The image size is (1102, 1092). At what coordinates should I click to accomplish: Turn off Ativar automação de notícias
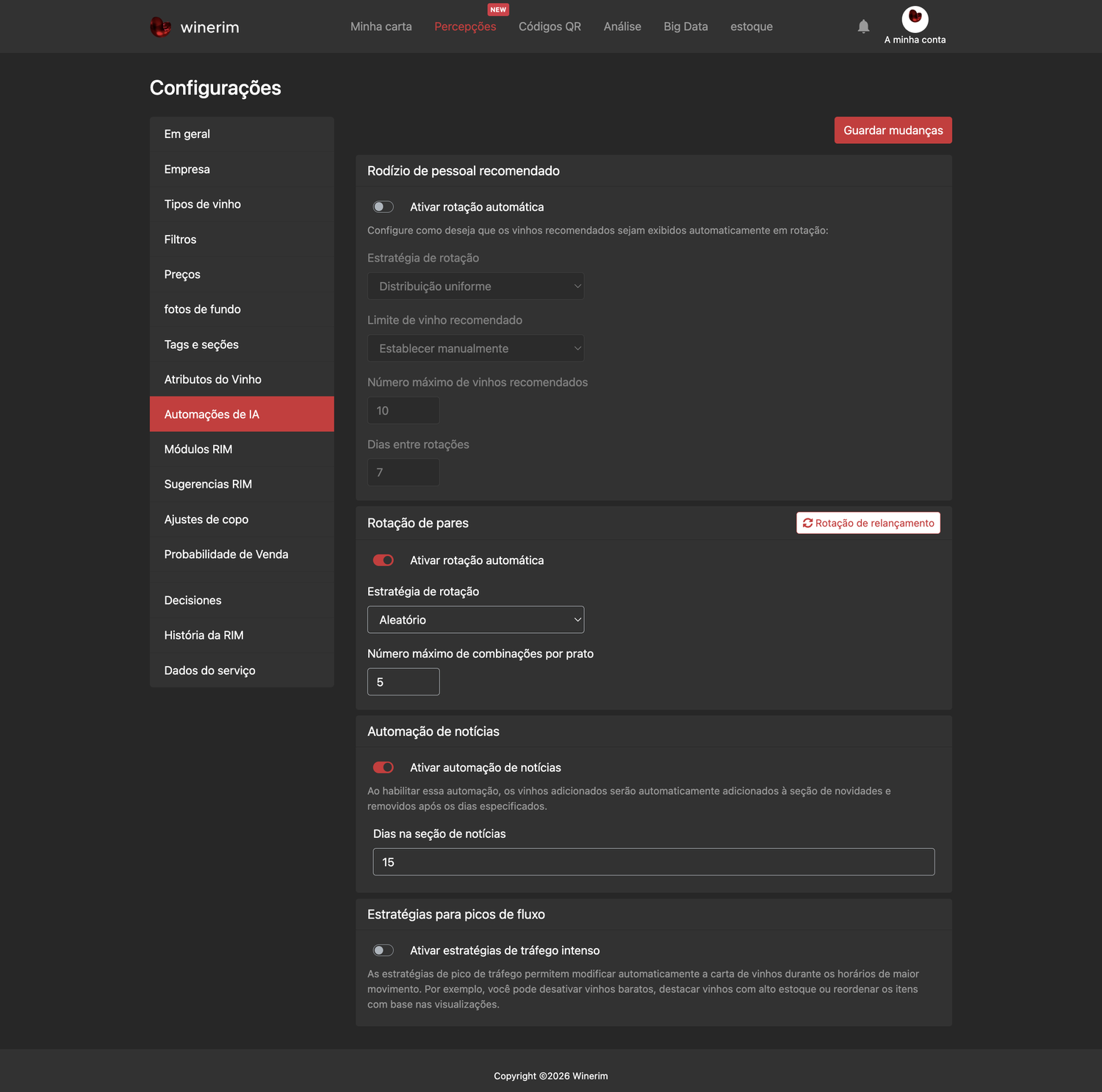[383, 767]
